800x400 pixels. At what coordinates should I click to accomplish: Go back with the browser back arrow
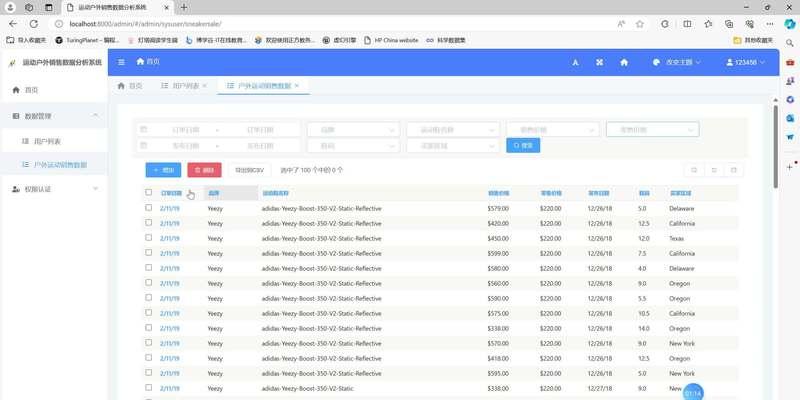coord(13,23)
